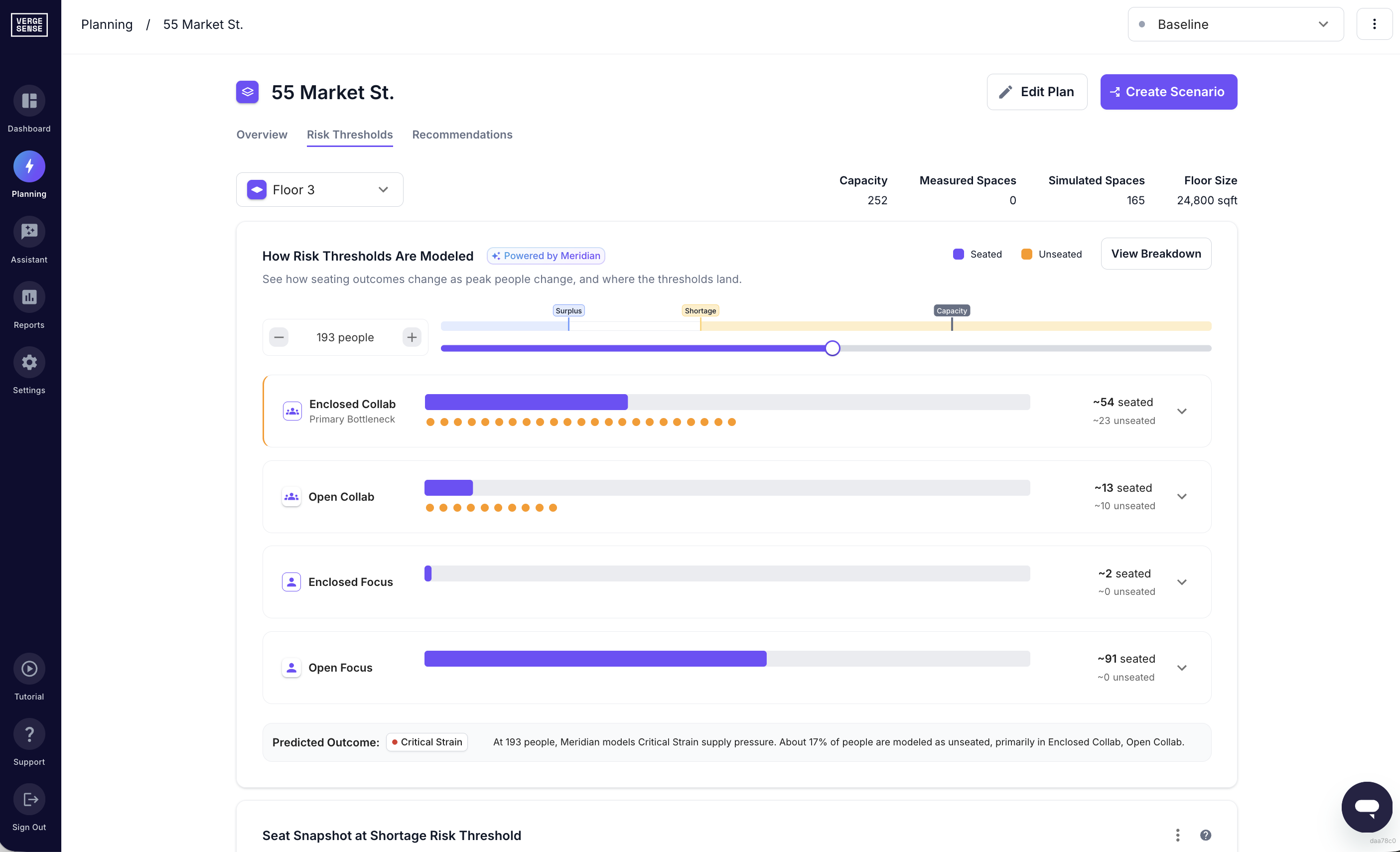Switch to the Overview tab
The width and height of the screenshot is (1400, 852).
[262, 135]
